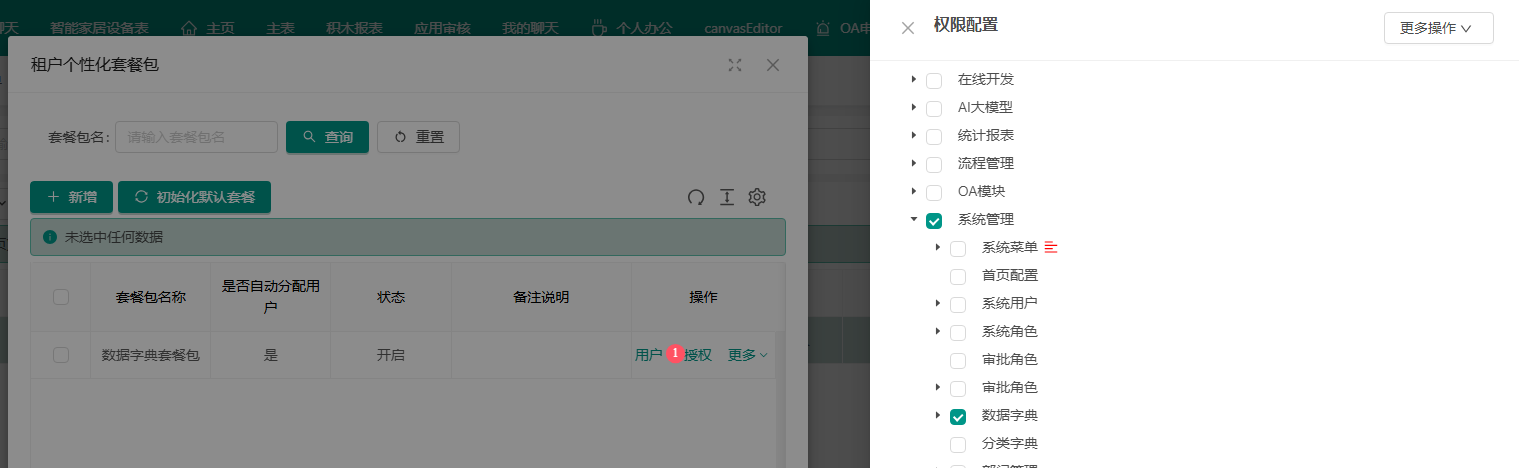Click the refresh icon above the table
This screenshot has height=468, width=1519.
point(696,197)
